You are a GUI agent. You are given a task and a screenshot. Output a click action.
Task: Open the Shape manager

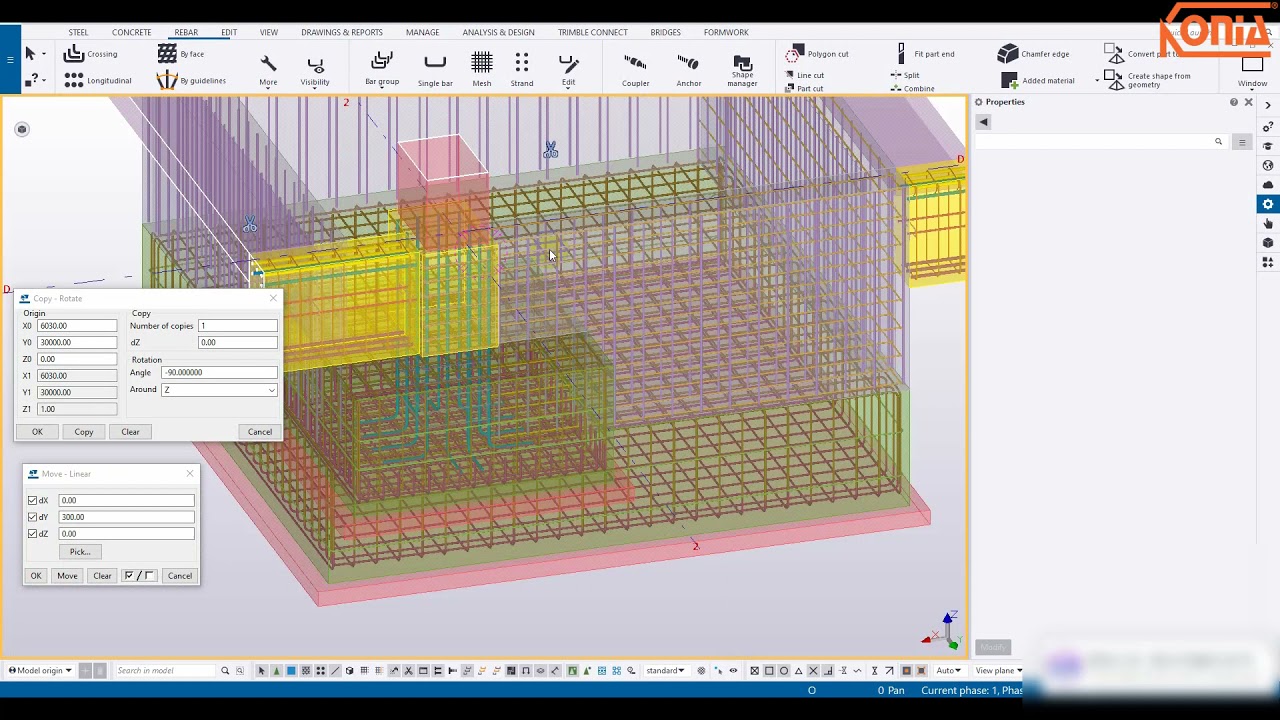742,71
